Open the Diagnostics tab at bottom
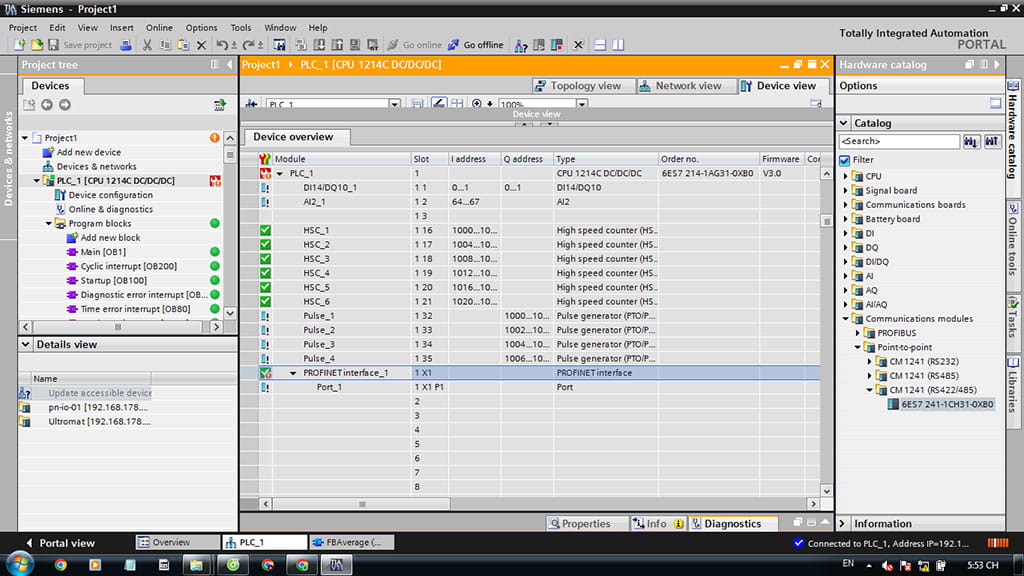The width and height of the screenshot is (1024, 576). coord(731,524)
